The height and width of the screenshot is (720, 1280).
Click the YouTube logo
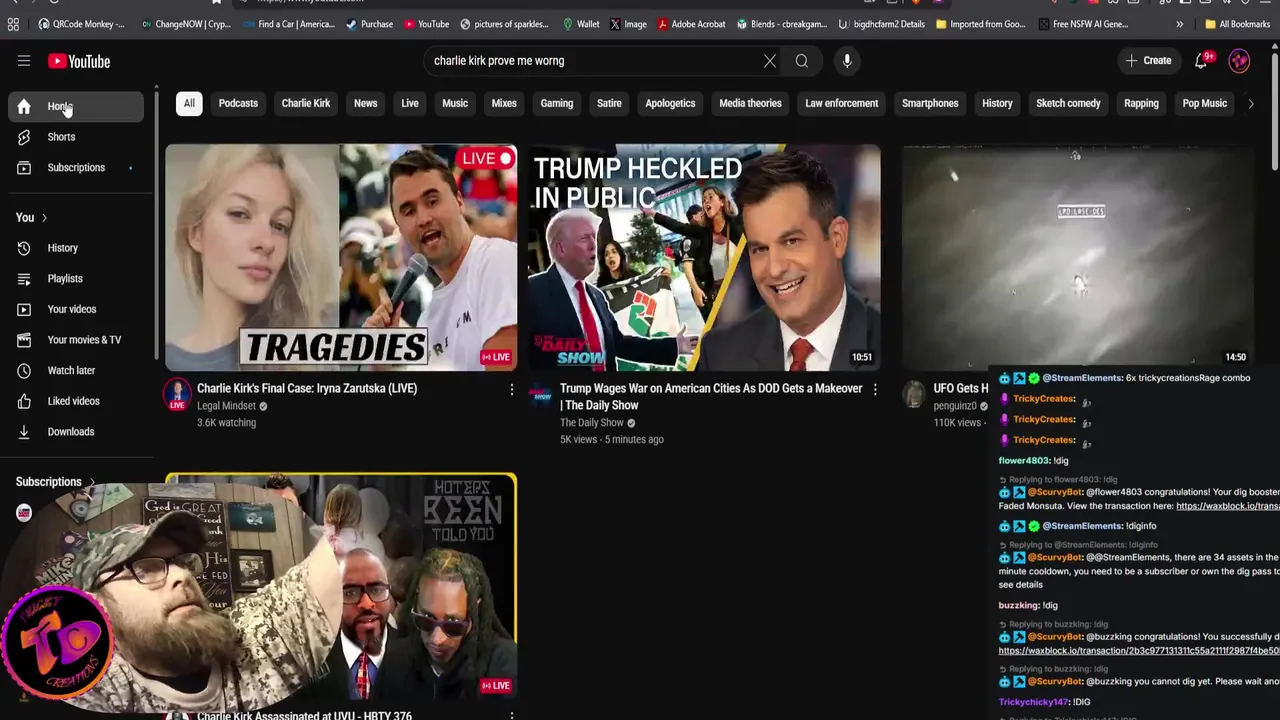[79, 61]
